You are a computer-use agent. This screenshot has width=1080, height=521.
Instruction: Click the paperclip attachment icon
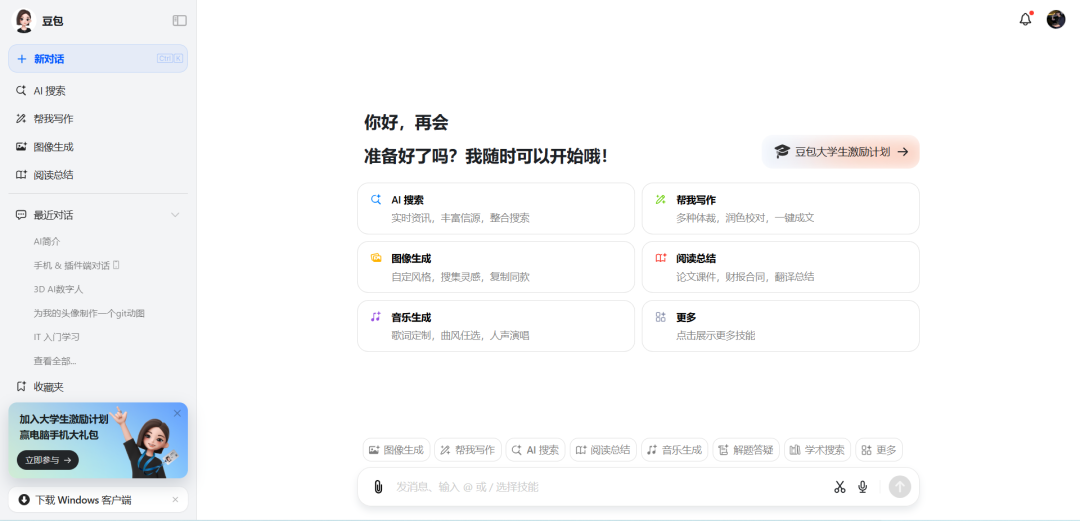click(378, 487)
